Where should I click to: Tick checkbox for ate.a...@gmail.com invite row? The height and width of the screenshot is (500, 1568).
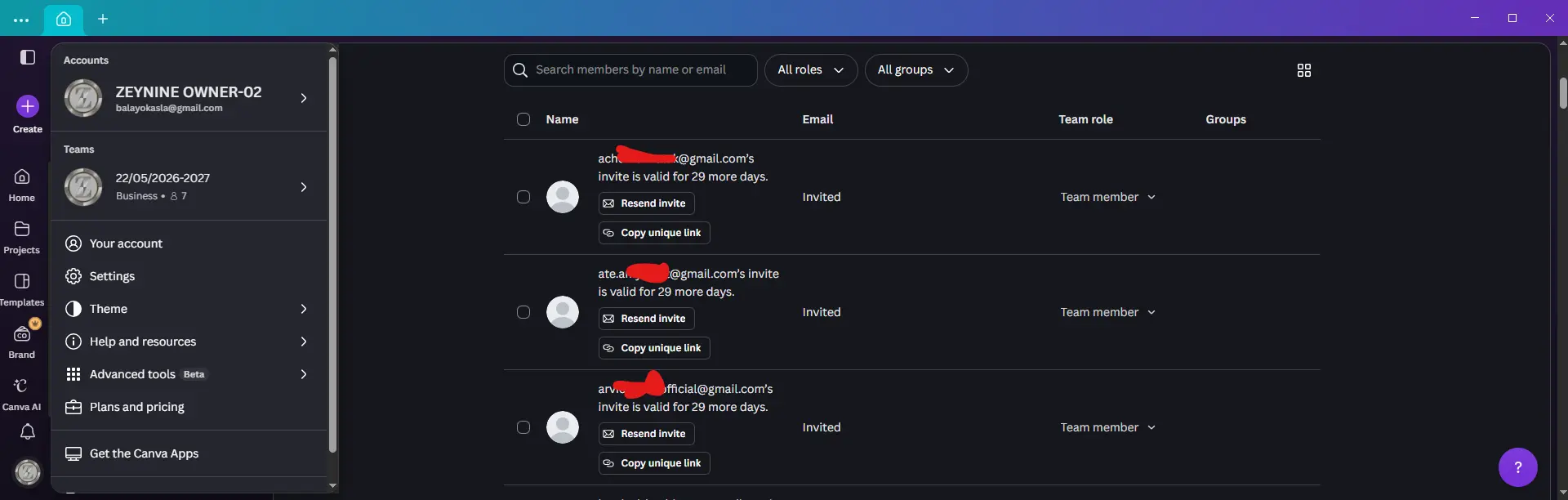(523, 312)
